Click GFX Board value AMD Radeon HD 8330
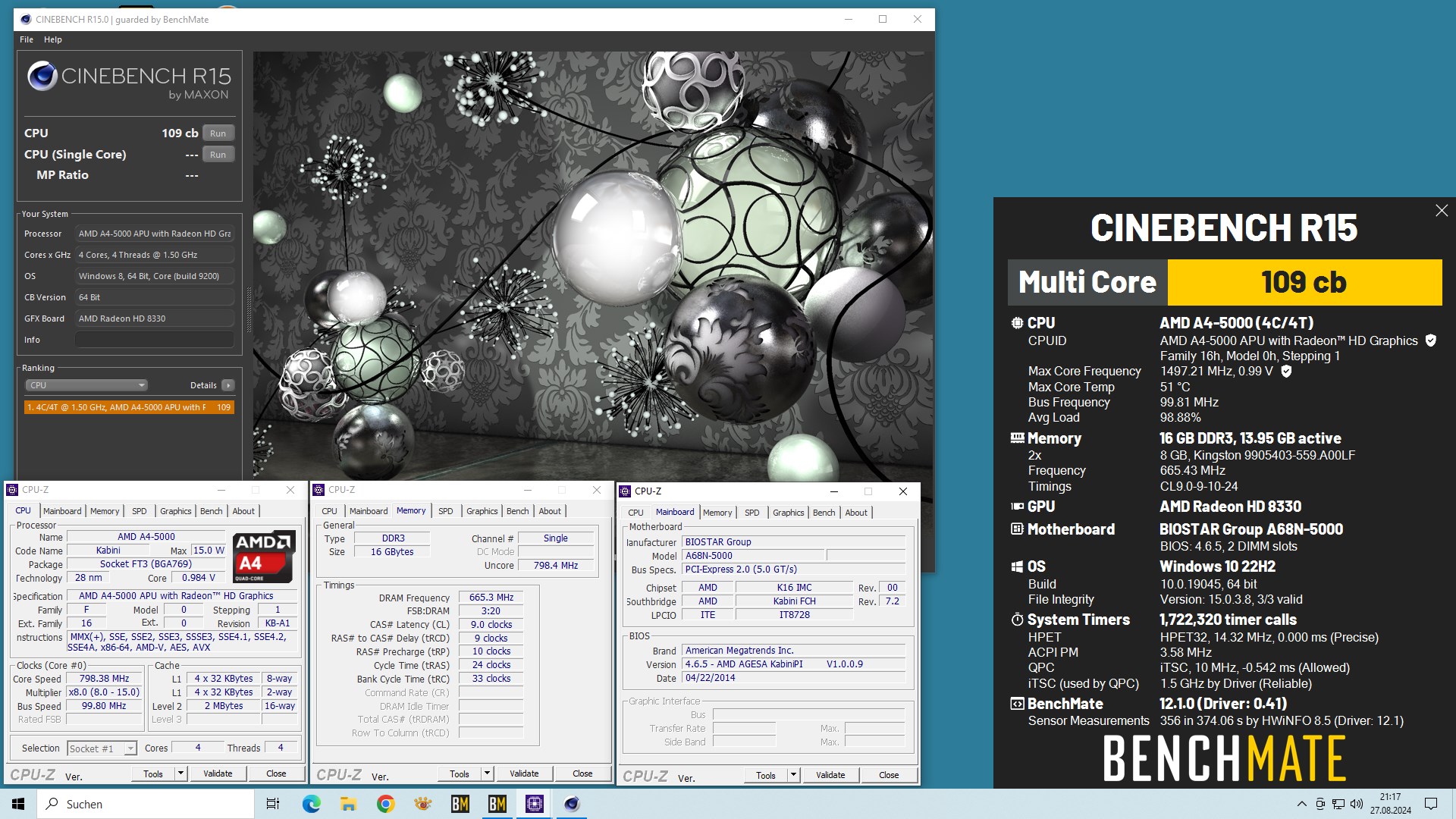This screenshot has width=1456, height=819. [x=155, y=318]
